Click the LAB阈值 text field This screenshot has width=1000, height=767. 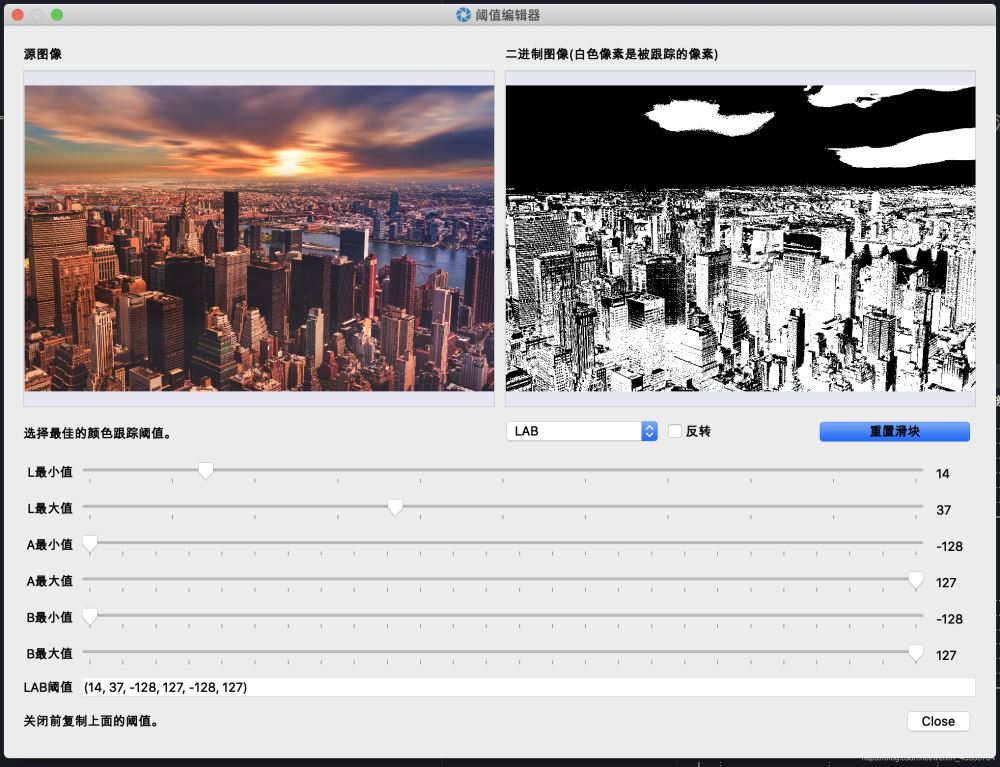tap(529, 687)
